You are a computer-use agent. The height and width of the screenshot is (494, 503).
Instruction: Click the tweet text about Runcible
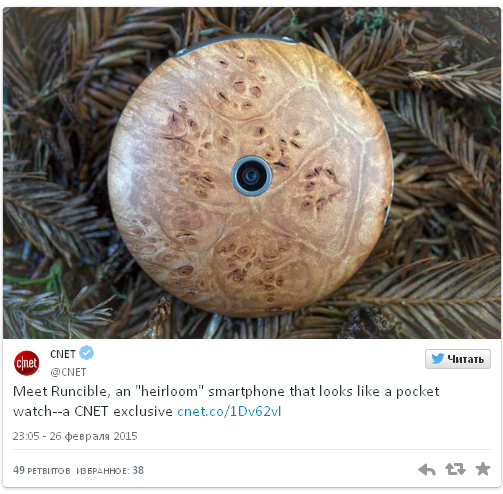(226, 401)
